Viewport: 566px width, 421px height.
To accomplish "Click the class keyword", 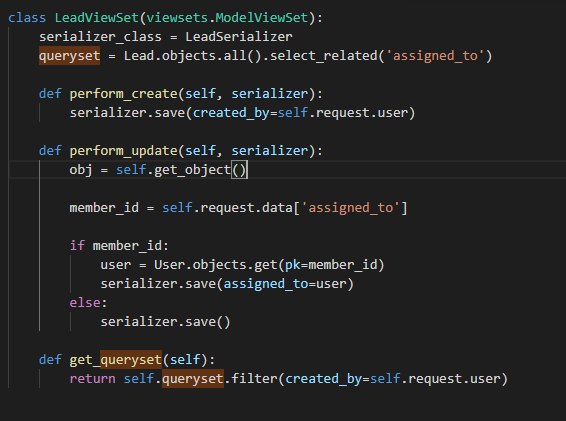I will [27, 18].
